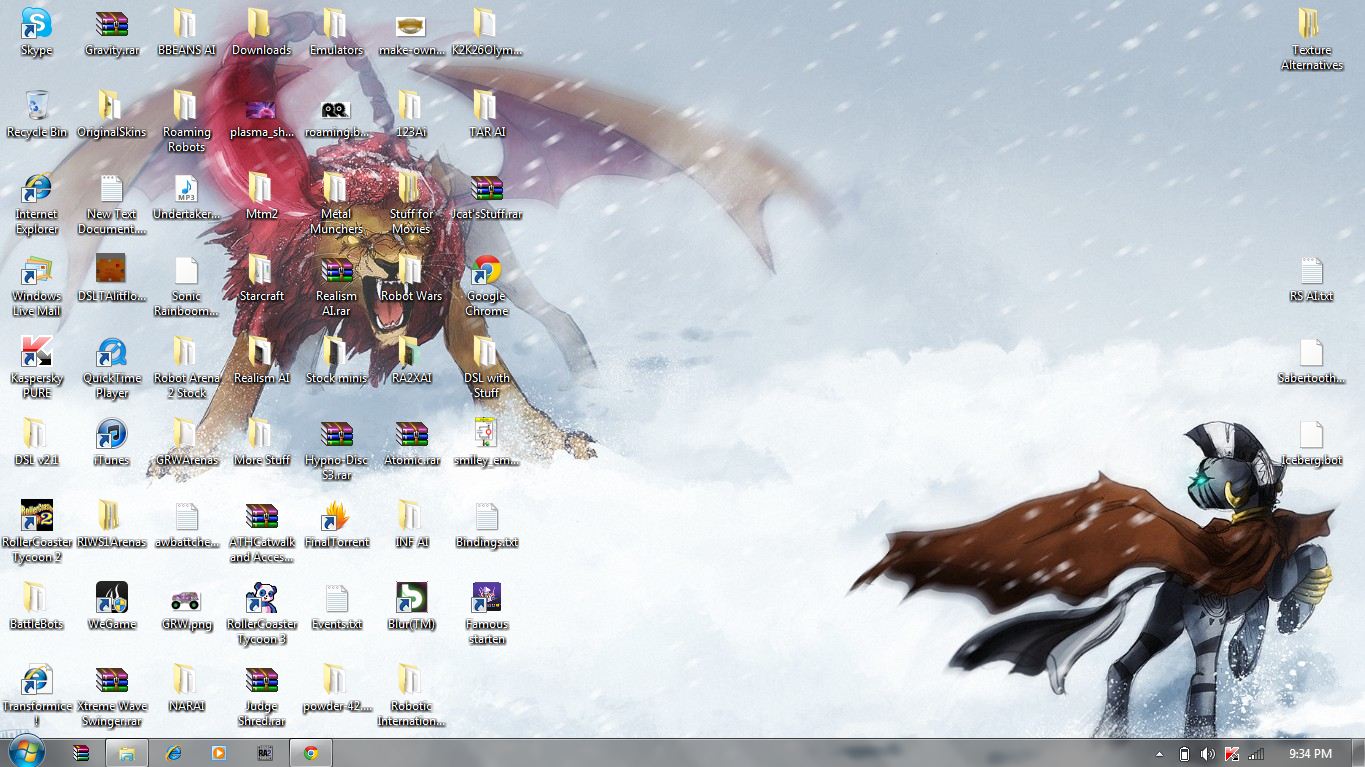The image size is (1365, 767).
Task: Select the Jcat'sStuff.rar archive
Action: pos(486,196)
